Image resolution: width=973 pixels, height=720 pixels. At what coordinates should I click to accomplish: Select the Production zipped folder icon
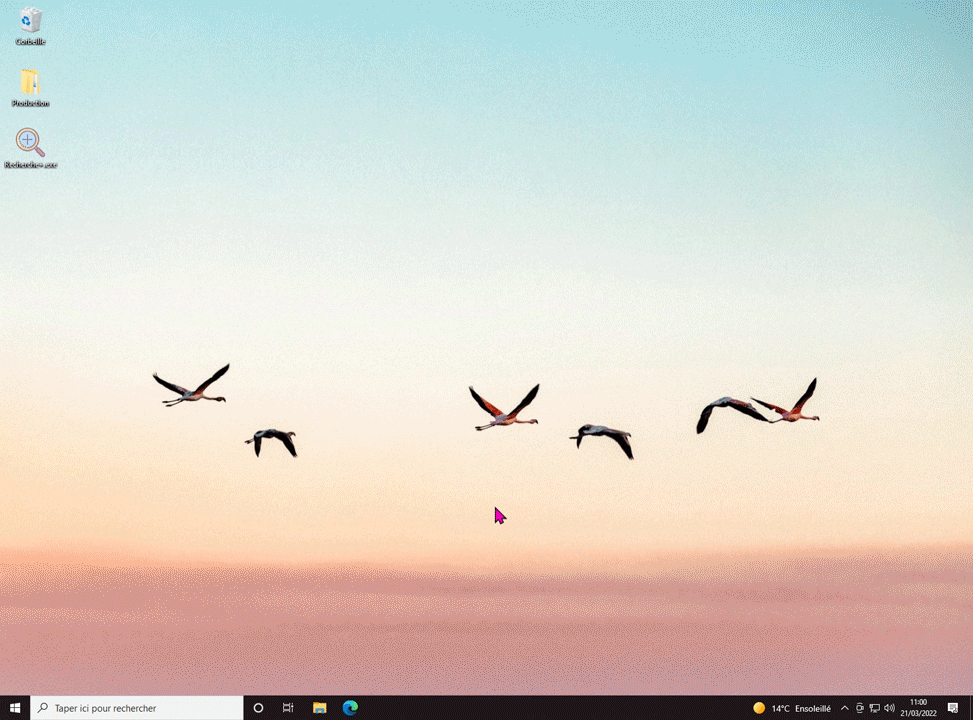pyautogui.click(x=30, y=88)
